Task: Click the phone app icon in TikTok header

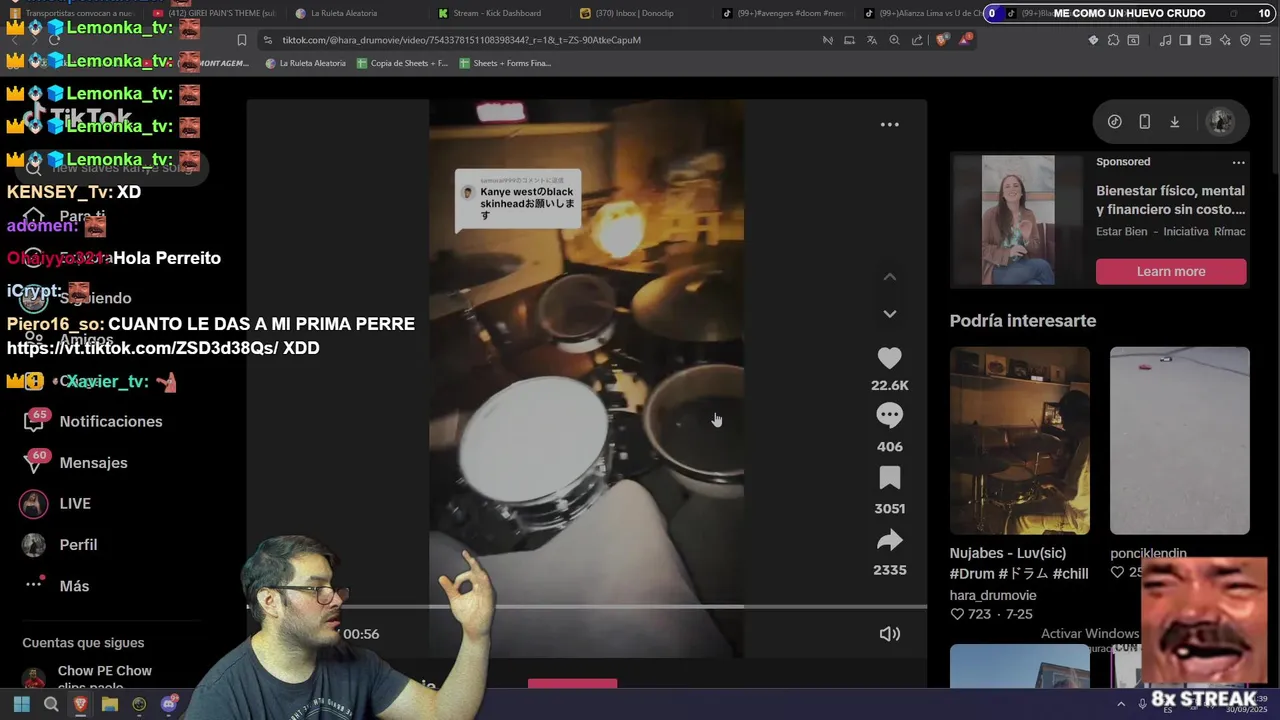Action: tap(1144, 122)
